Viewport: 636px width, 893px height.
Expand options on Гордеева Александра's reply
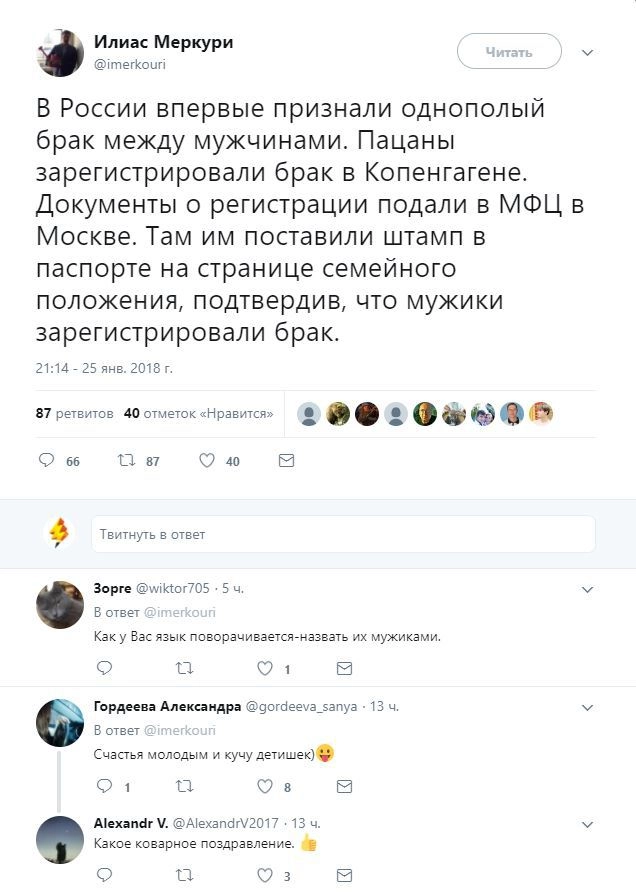coord(587,707)
